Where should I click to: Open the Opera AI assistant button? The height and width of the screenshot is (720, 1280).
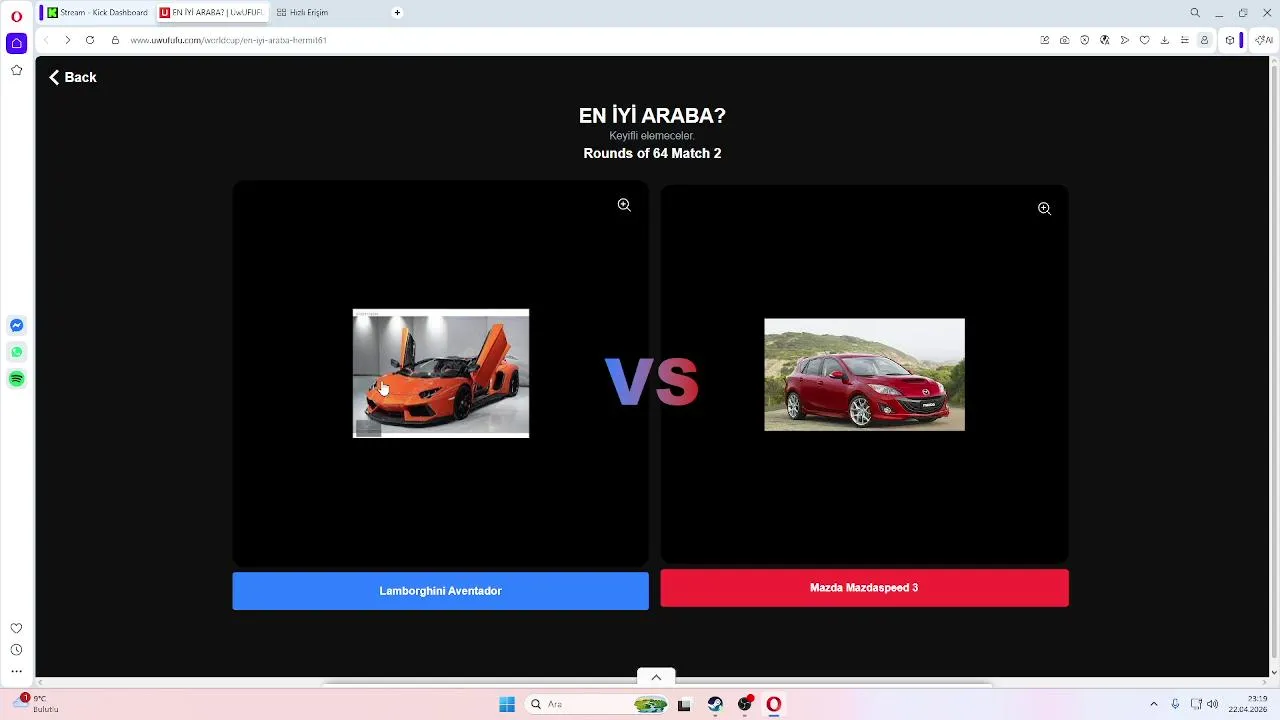point(1264,40)
